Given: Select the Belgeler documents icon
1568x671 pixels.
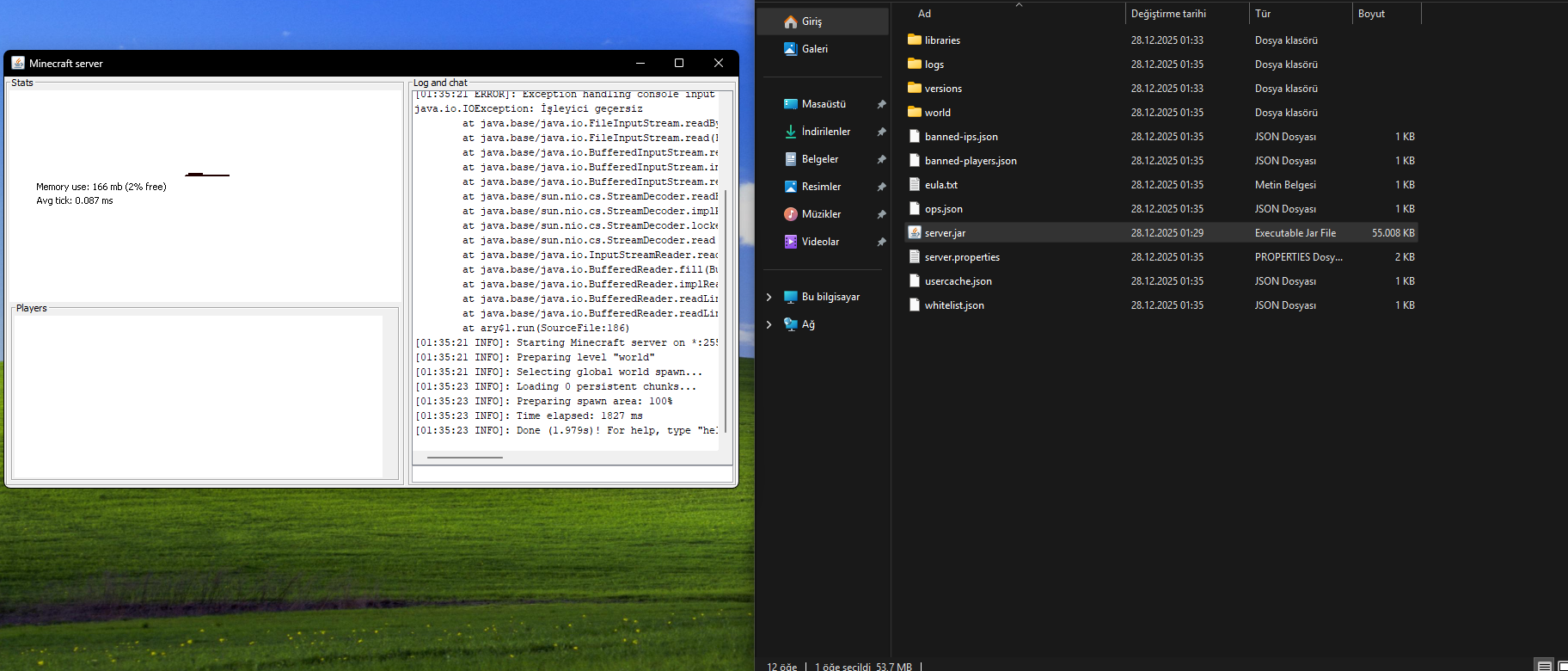Looking at the screenshot, I should pyautogui.click(x=790, y=159).
